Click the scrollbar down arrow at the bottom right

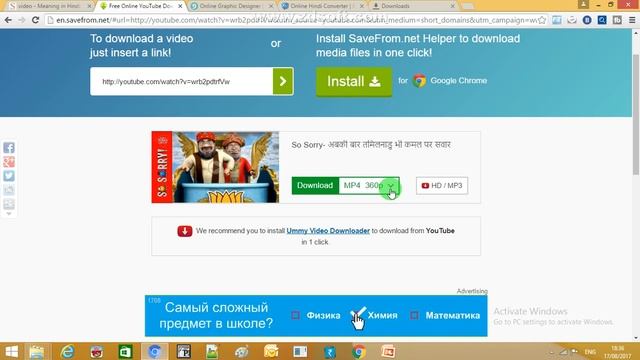(636, 338)
